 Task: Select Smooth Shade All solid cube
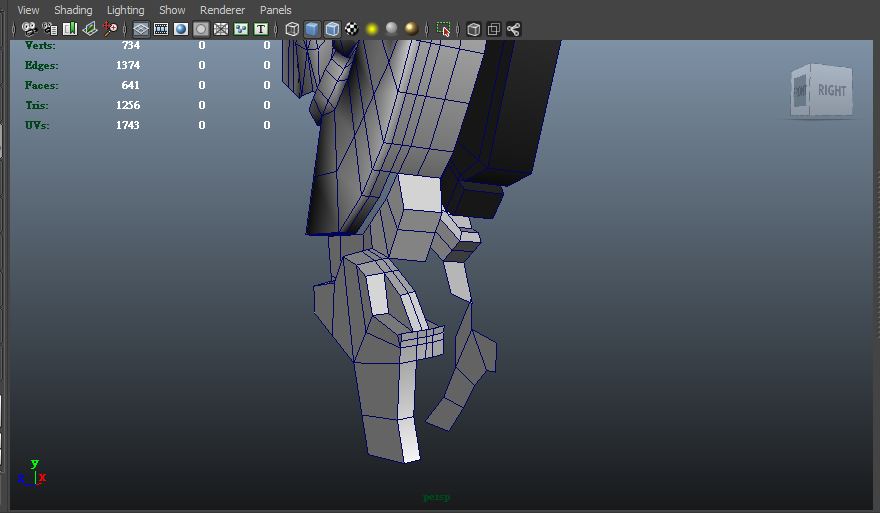(x=312, y=29)
